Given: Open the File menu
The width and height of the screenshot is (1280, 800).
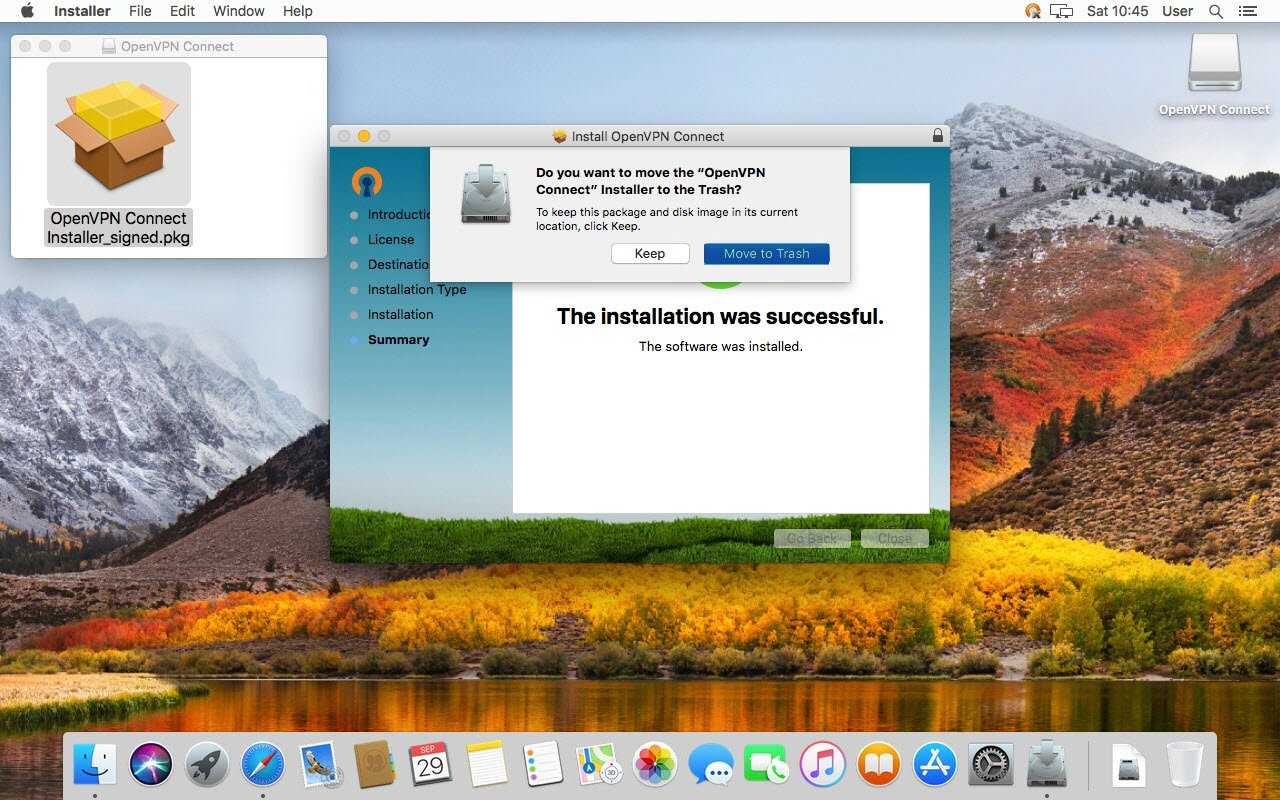Looking at the screenshot, I should (x=140, y=11).
